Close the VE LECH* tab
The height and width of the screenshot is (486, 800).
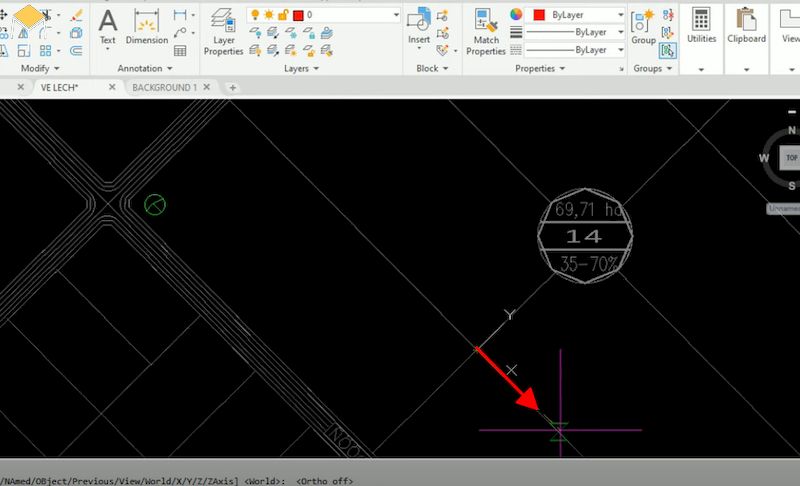point(112,87)
